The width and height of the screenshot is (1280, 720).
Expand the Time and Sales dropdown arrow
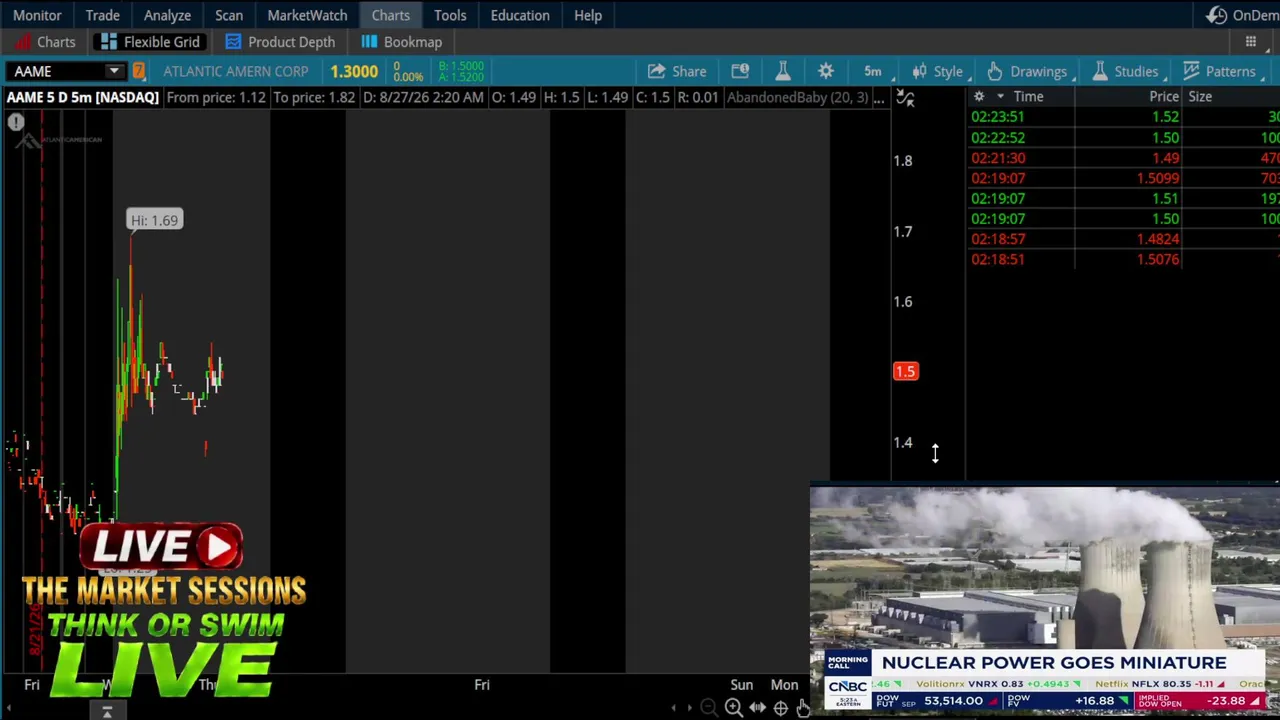tap(999, 97)
